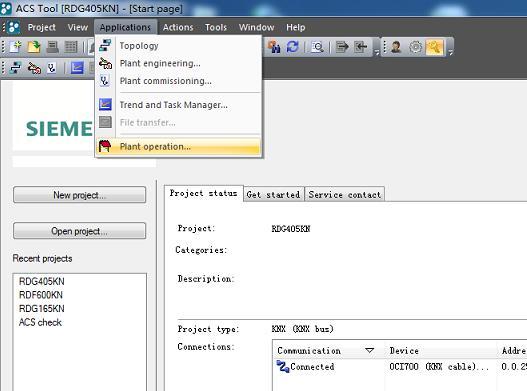This screenshot has height=391, width=527.
Task: Switch to the Service contact tab
Action: pyautogui.click(x=344, y=194)
